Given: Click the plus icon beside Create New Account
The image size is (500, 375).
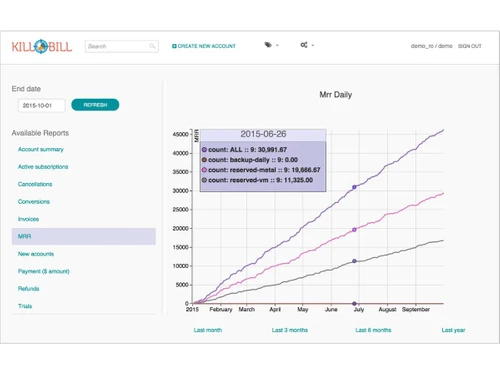Looking at the screenshot, I should (x=174, y=46).
